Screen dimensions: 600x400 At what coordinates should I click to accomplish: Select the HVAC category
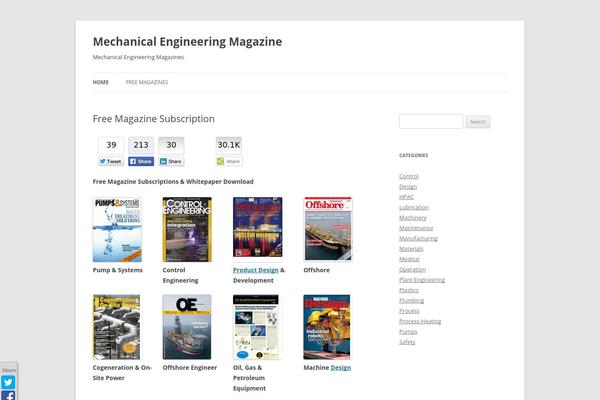pyautogui.click(x=406, y=197)
